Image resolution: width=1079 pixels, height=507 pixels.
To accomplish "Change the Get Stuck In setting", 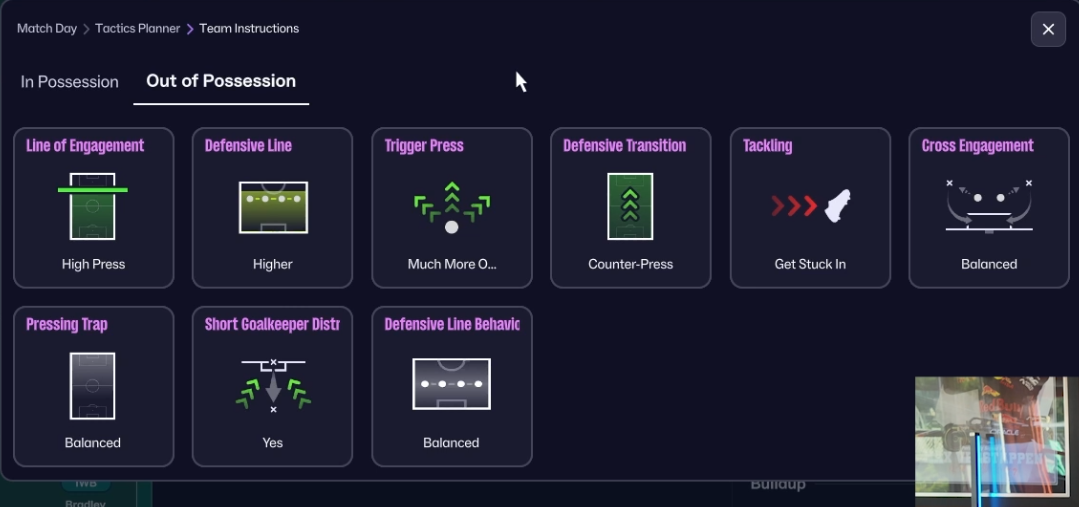I will pos(810,264).
